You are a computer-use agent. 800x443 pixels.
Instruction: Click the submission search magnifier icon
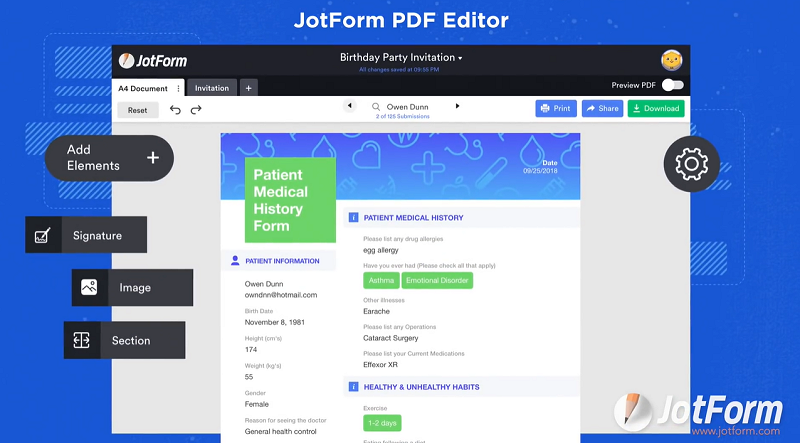376,107
